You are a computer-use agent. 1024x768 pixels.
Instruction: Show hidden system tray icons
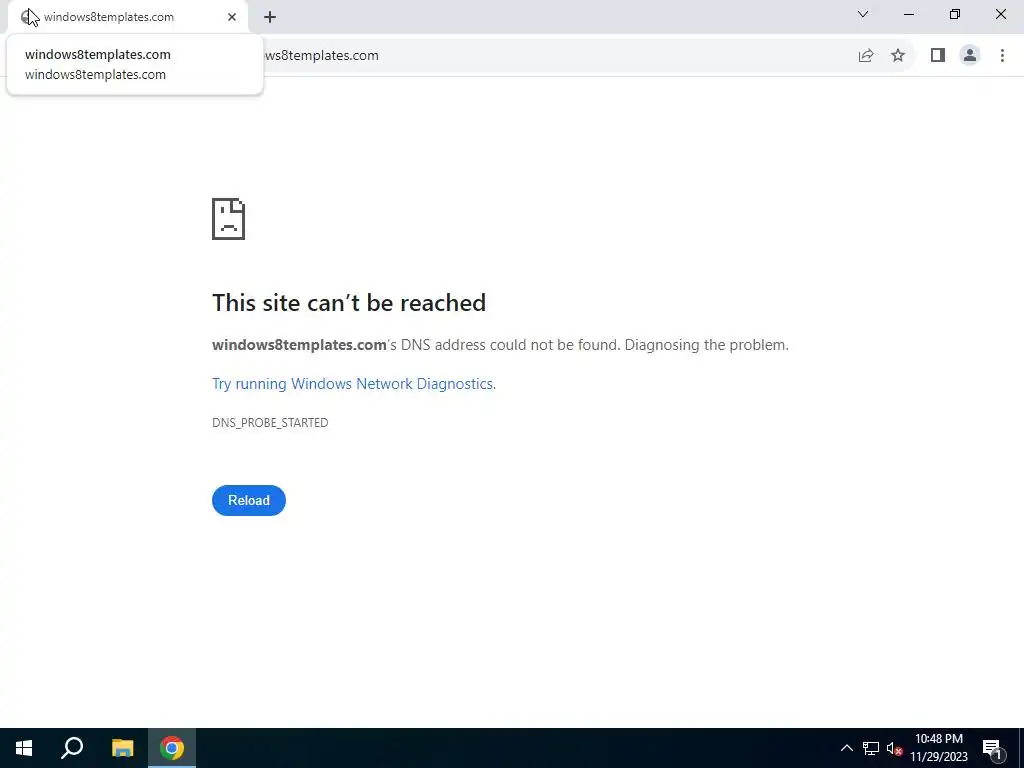point(846,748)
